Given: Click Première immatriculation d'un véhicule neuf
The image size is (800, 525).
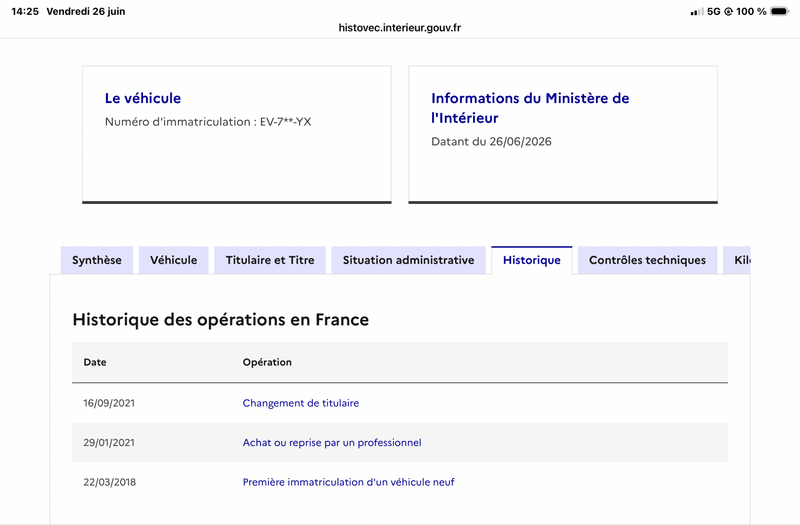Looking at the screenshot, I should click(x=348, y=482).
